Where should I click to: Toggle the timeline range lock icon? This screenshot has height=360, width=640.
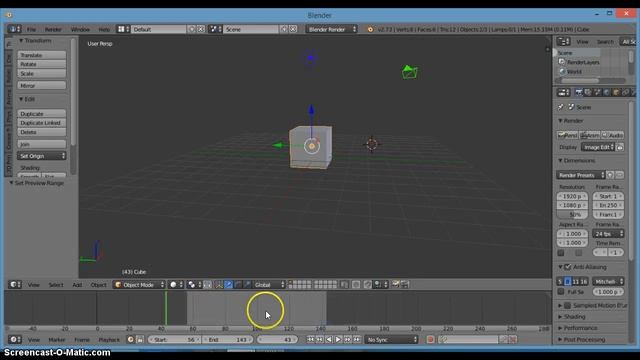(x=140, y=340)
